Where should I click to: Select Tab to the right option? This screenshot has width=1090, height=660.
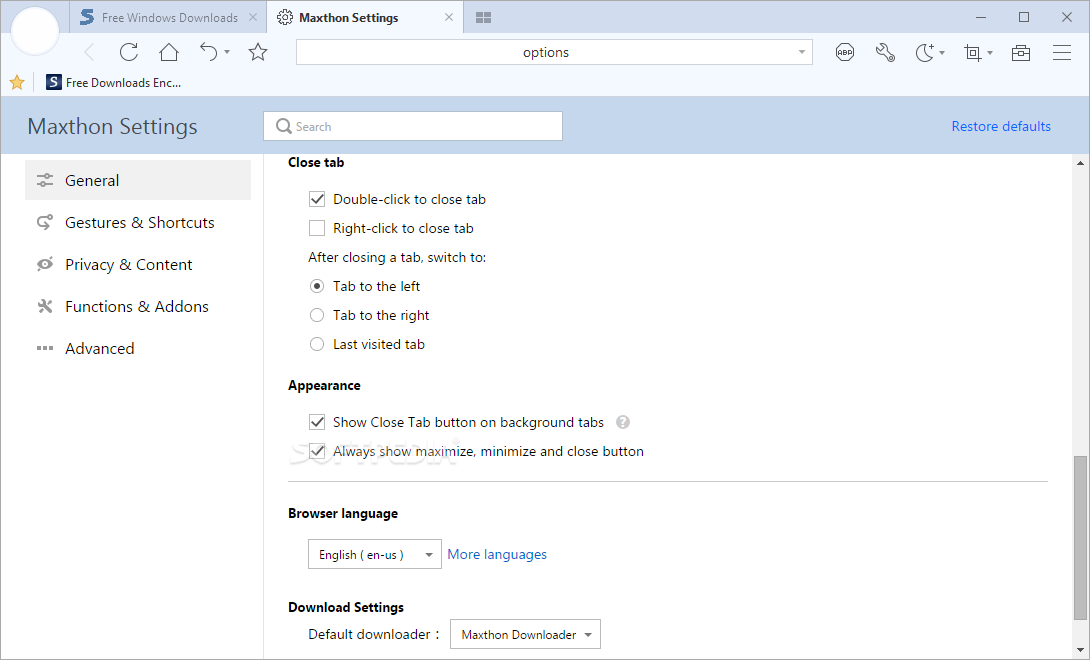[317, 316]
